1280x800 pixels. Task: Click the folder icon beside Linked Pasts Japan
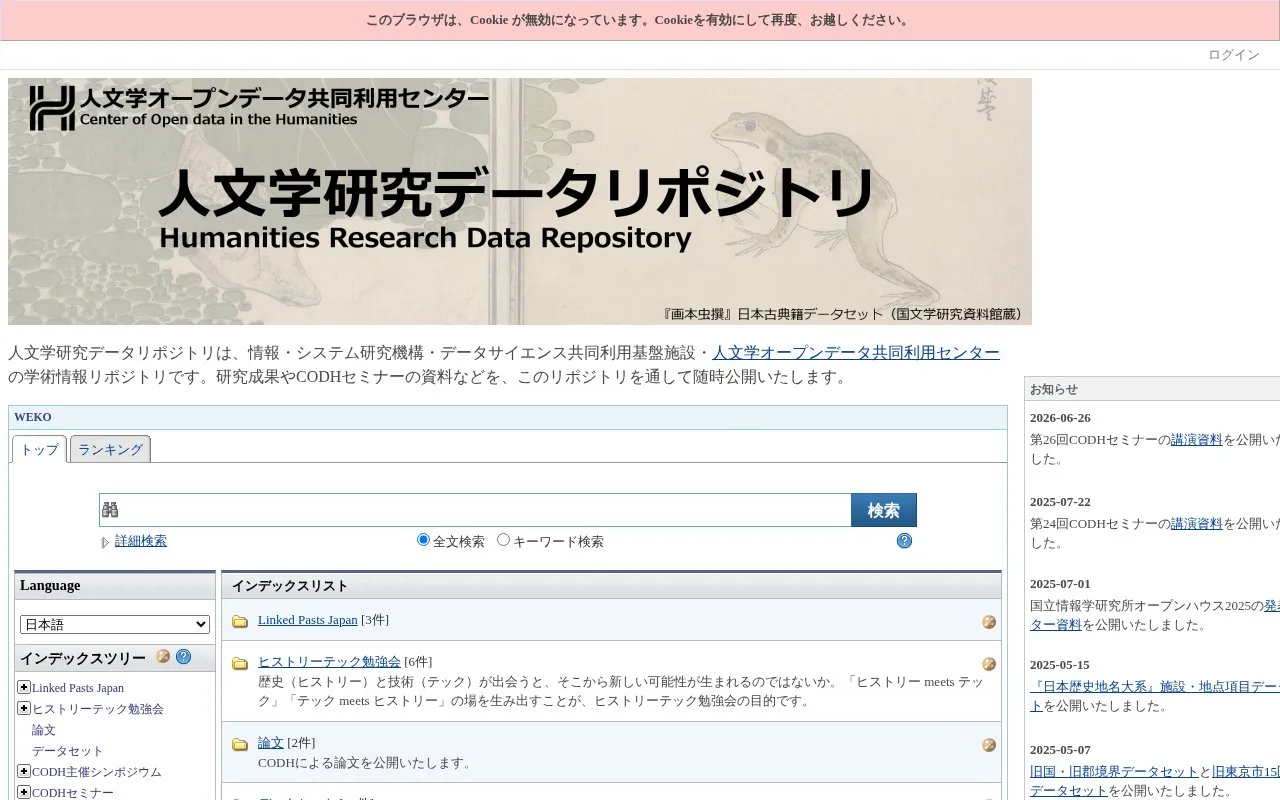[240, 621]
